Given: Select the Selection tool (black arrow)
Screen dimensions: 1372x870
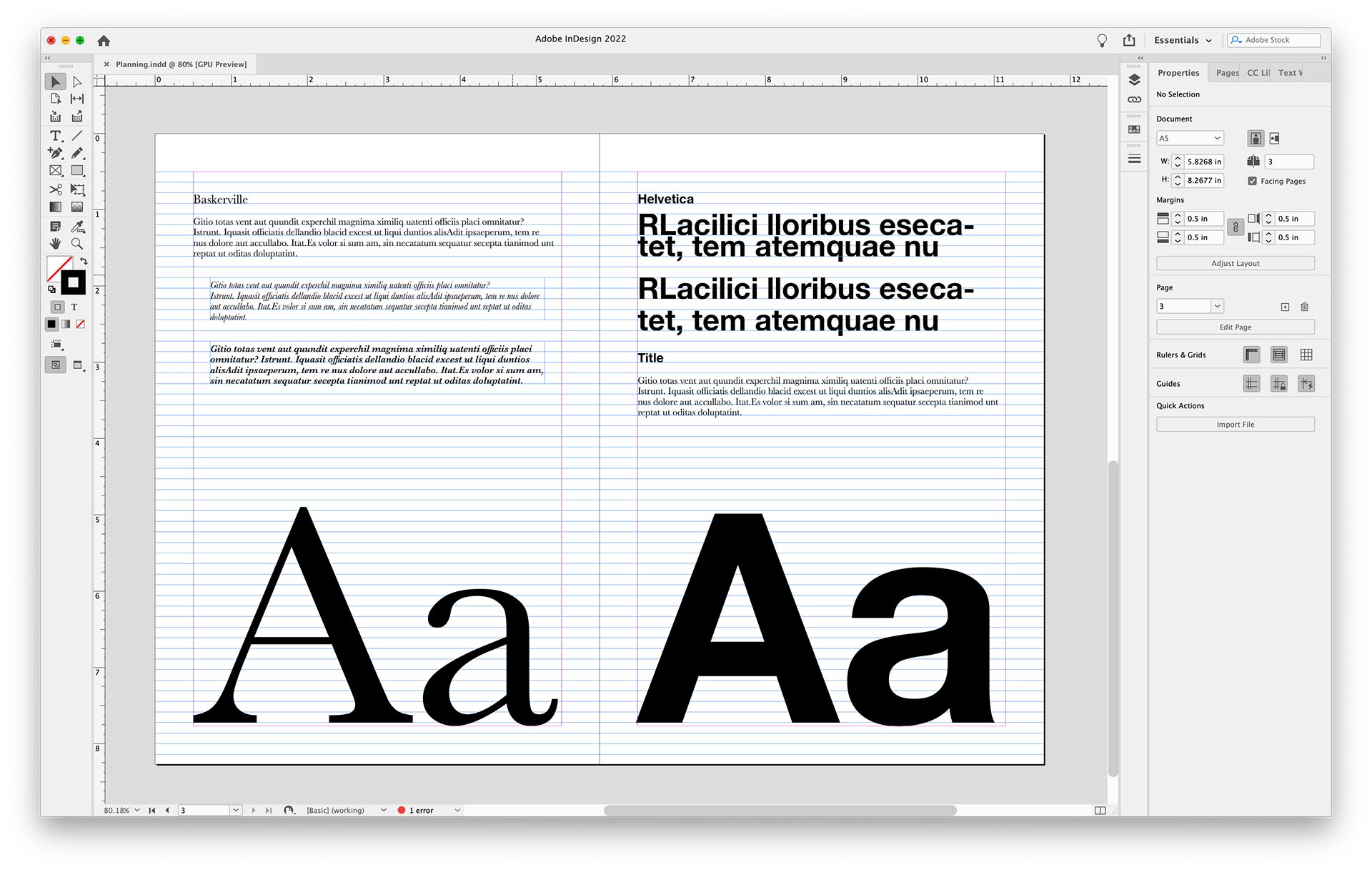Looking at the screenshot, I should 56,81.
